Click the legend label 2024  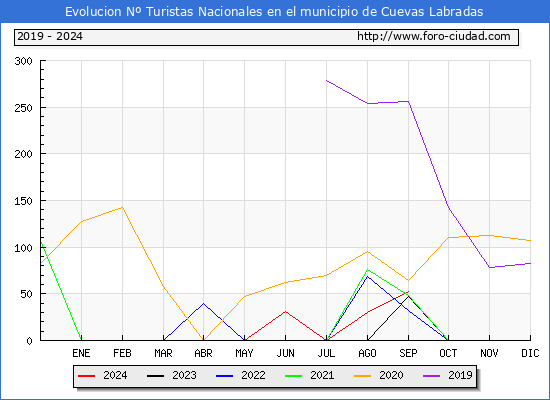pyautogui.click(x=115, y=375)
